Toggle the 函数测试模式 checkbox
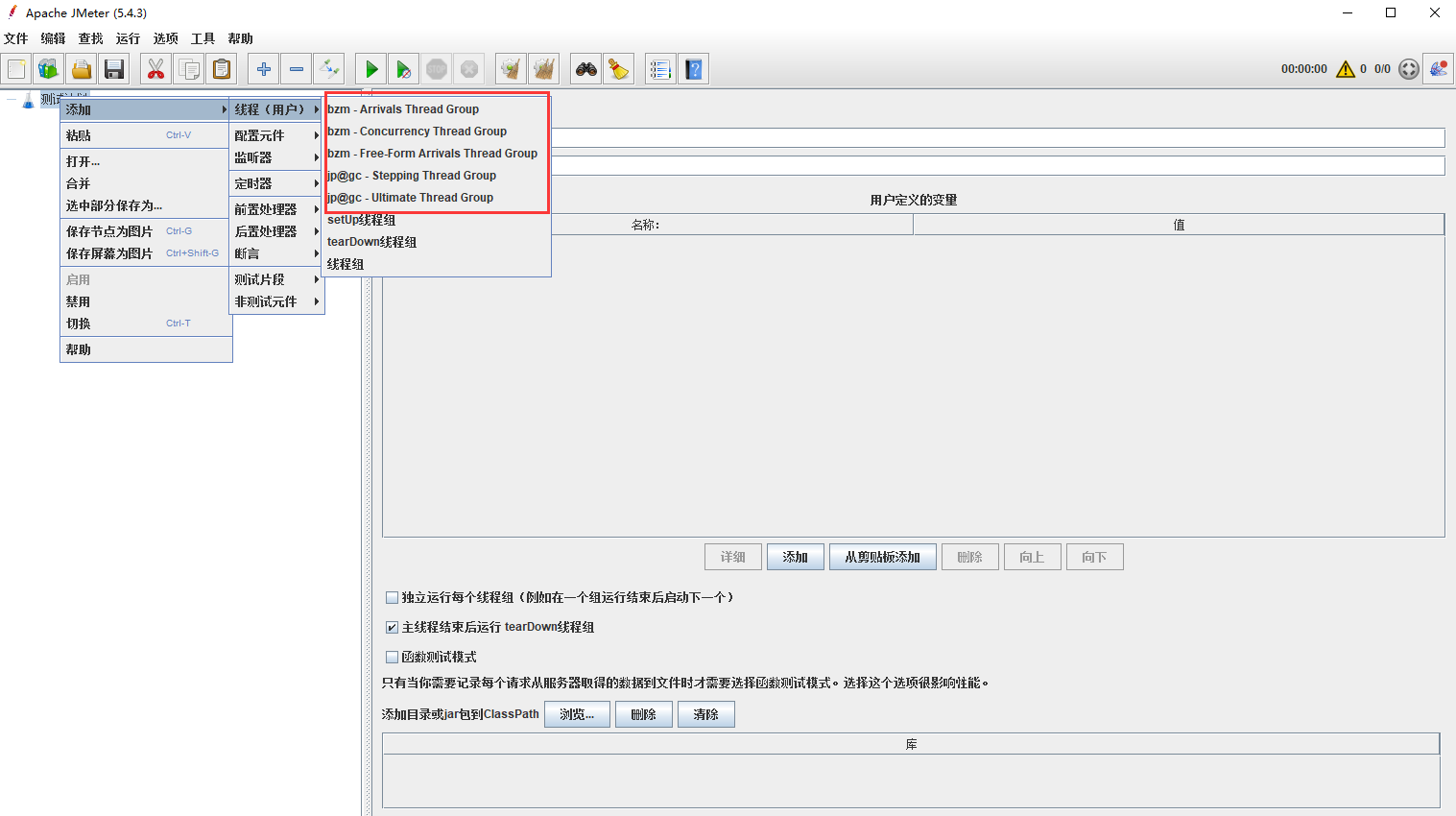 (392, 657)
